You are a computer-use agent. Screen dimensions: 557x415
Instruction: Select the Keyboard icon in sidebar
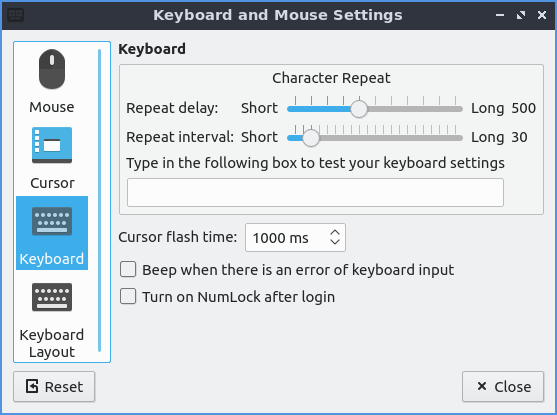tap(52, 221)
